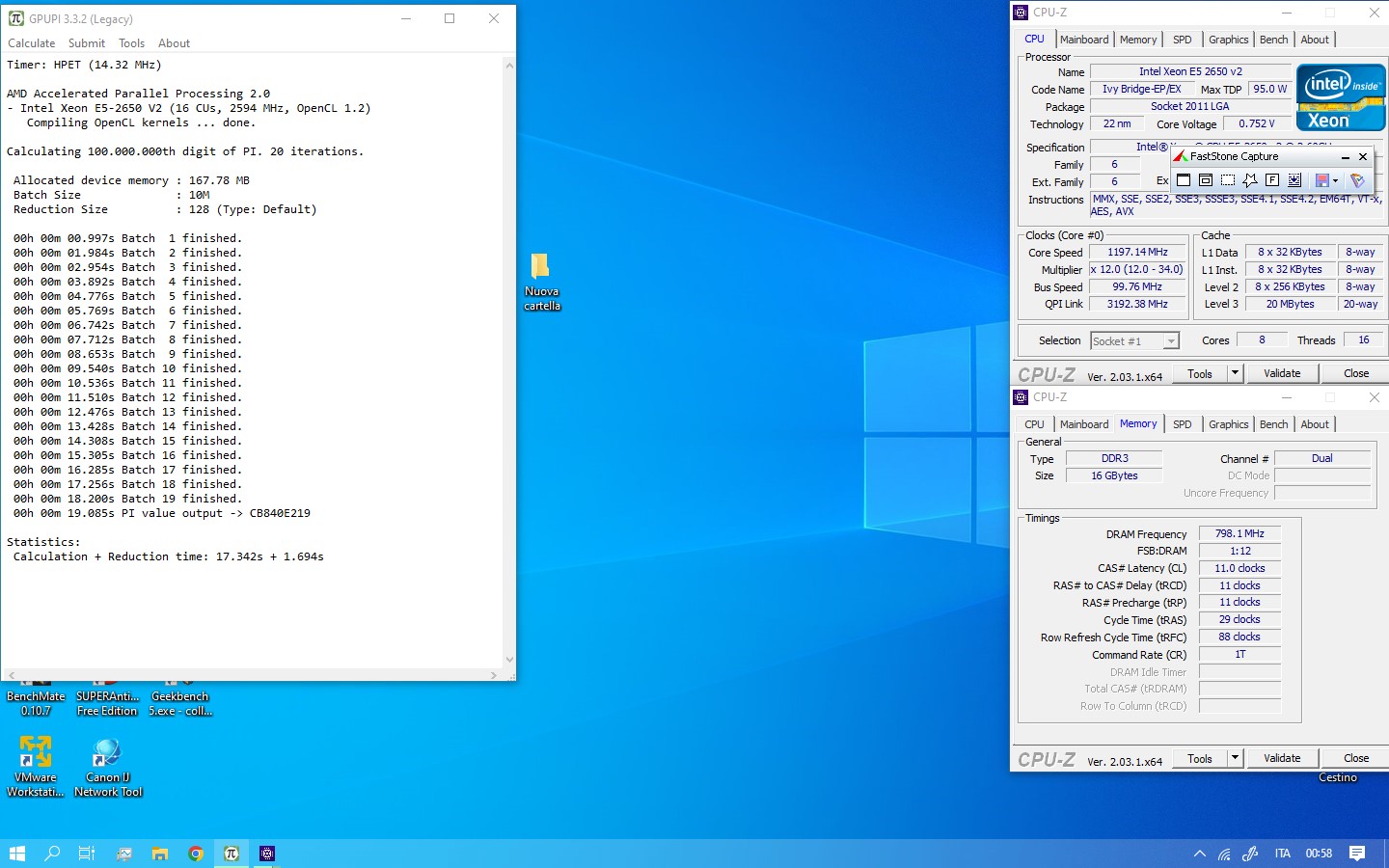Open Mainboard tab in lower CPU-Z
The image size is (1389, 868).
click(x=1084, y=424)
